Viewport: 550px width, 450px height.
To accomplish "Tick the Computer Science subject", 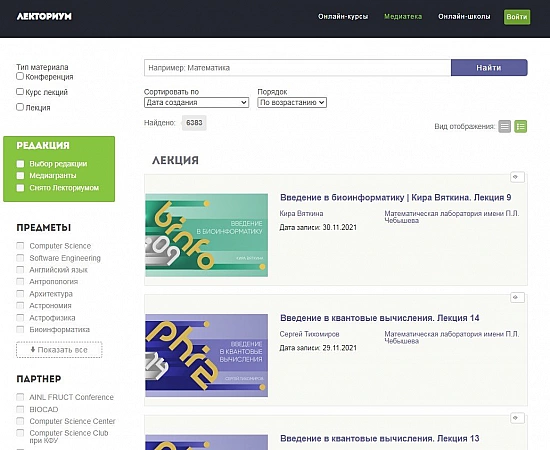I will pyautogui.click(x=20, y=246).
